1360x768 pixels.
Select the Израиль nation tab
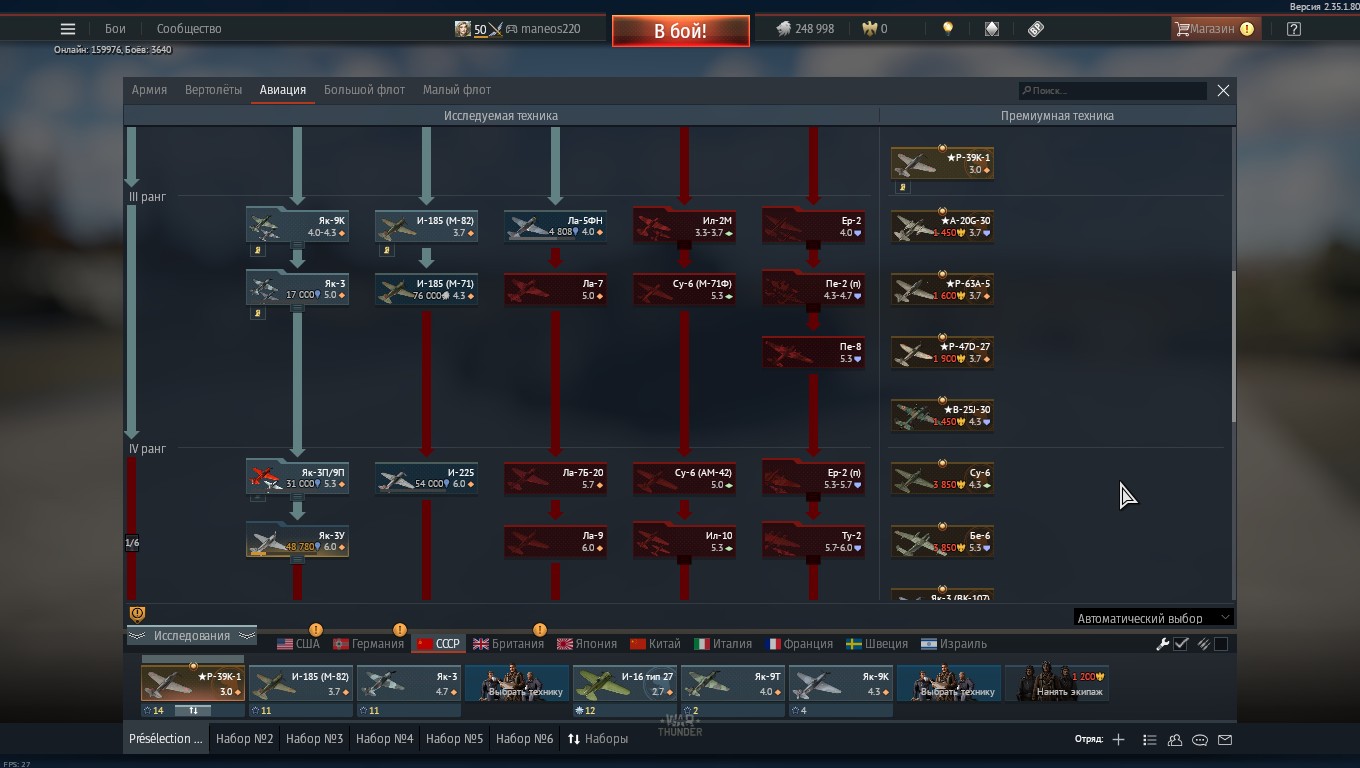point(954,644)
